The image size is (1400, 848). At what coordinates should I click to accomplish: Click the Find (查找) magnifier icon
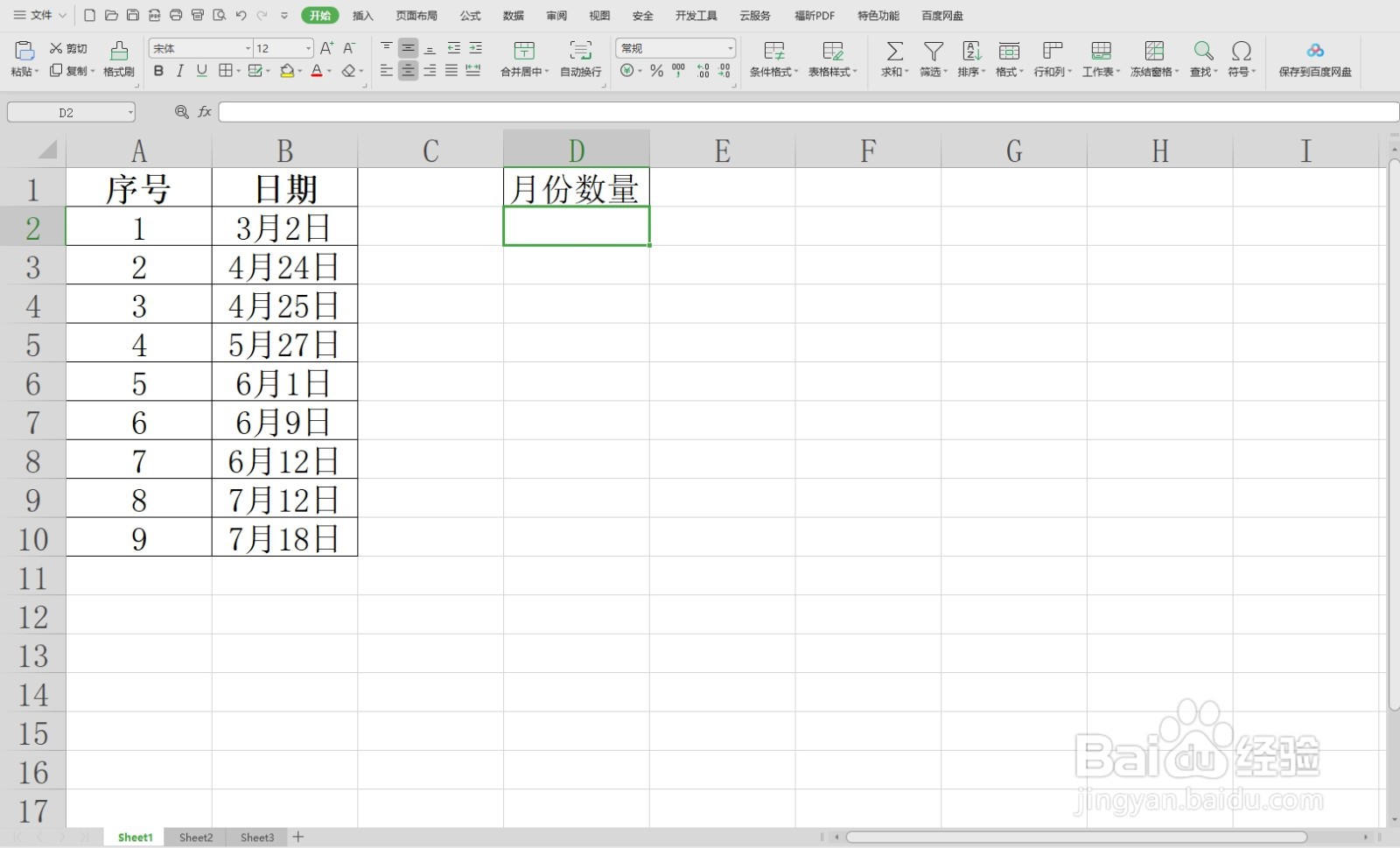coord(1204,51)
